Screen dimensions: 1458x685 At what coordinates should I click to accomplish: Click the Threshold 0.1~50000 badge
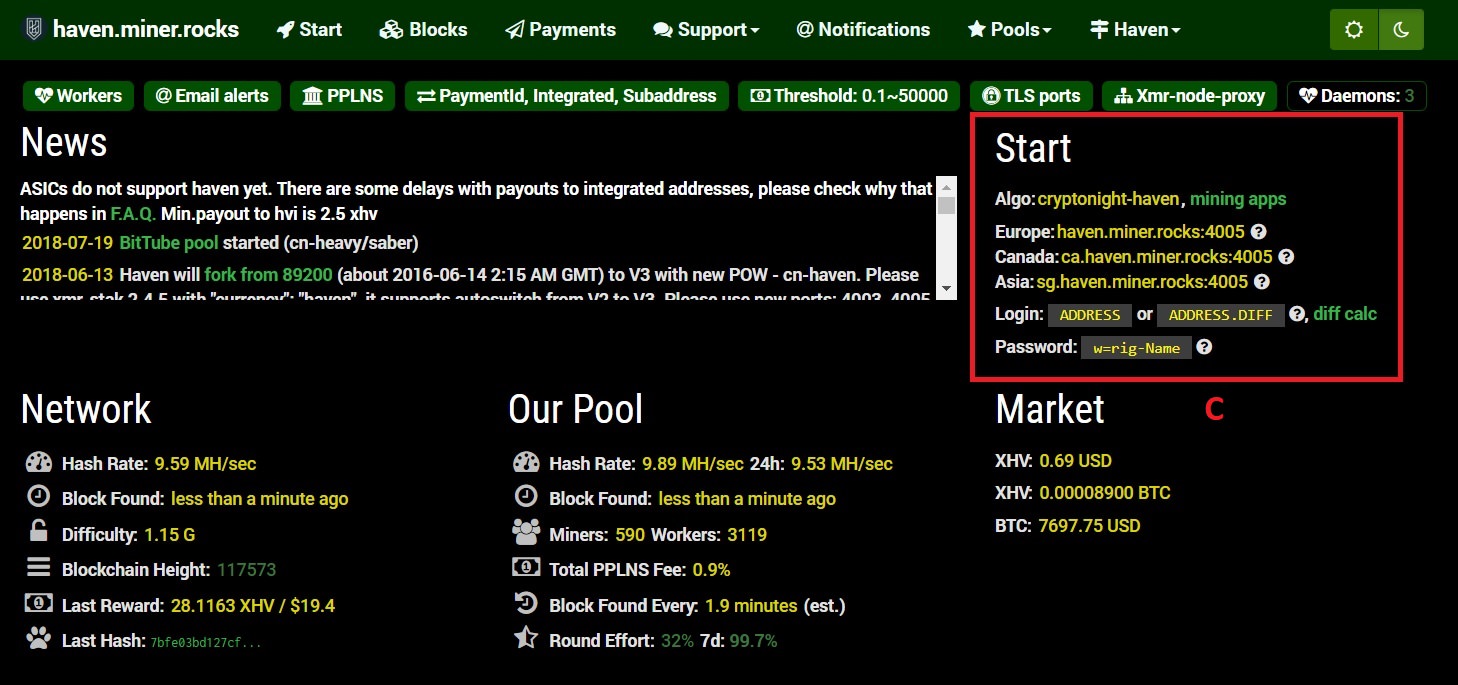849,96
